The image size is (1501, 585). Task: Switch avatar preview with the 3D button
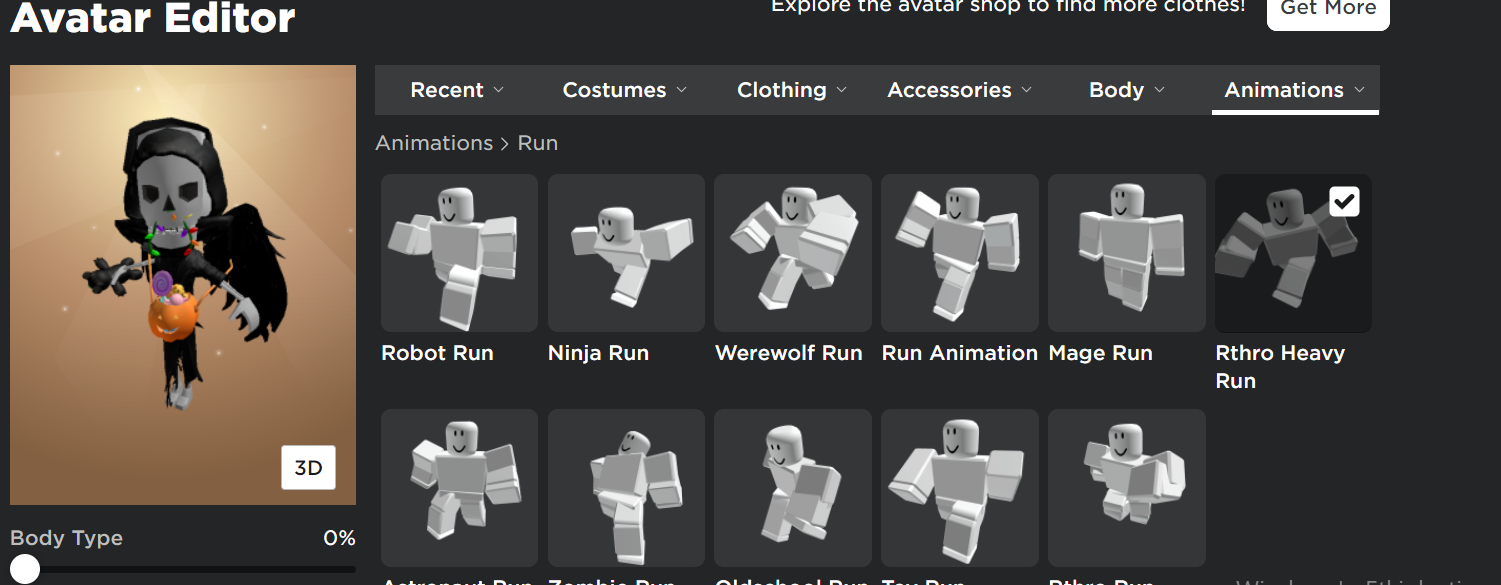click(308, 468)
